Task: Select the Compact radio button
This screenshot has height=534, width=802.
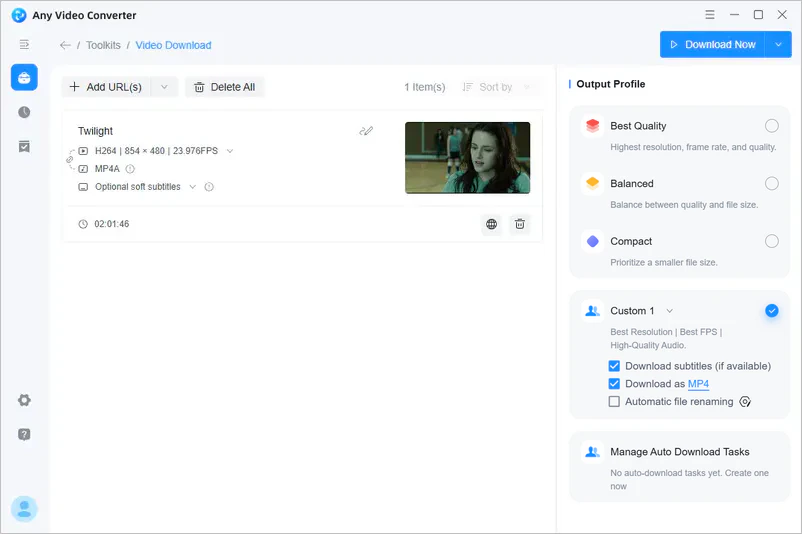Action: [x=772, y=241]
